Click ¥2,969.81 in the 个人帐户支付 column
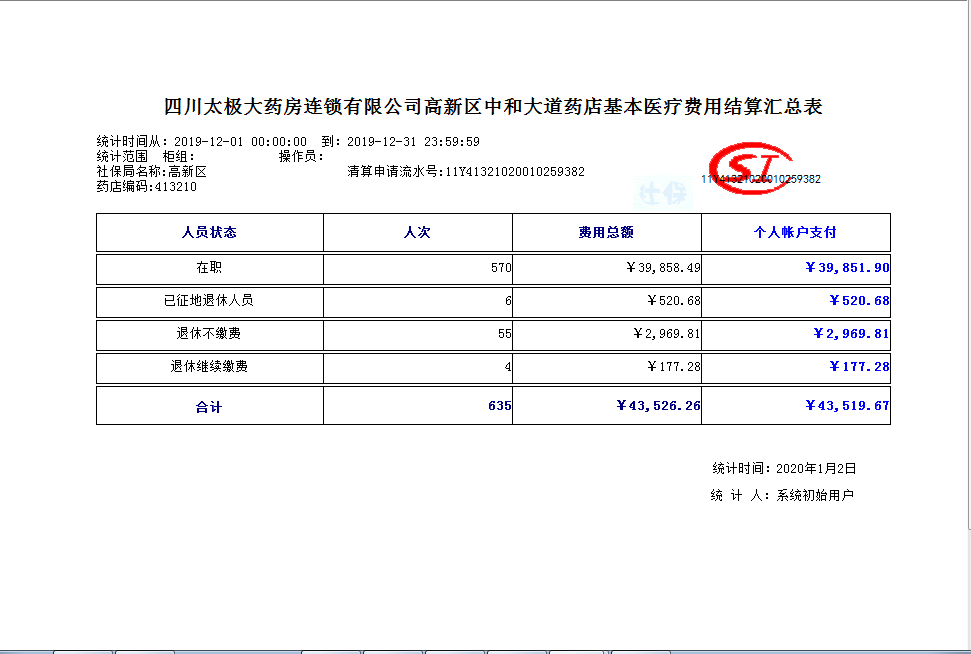This screenshot has height=654, width=971. pyautogui.click(x=851, y=334)
